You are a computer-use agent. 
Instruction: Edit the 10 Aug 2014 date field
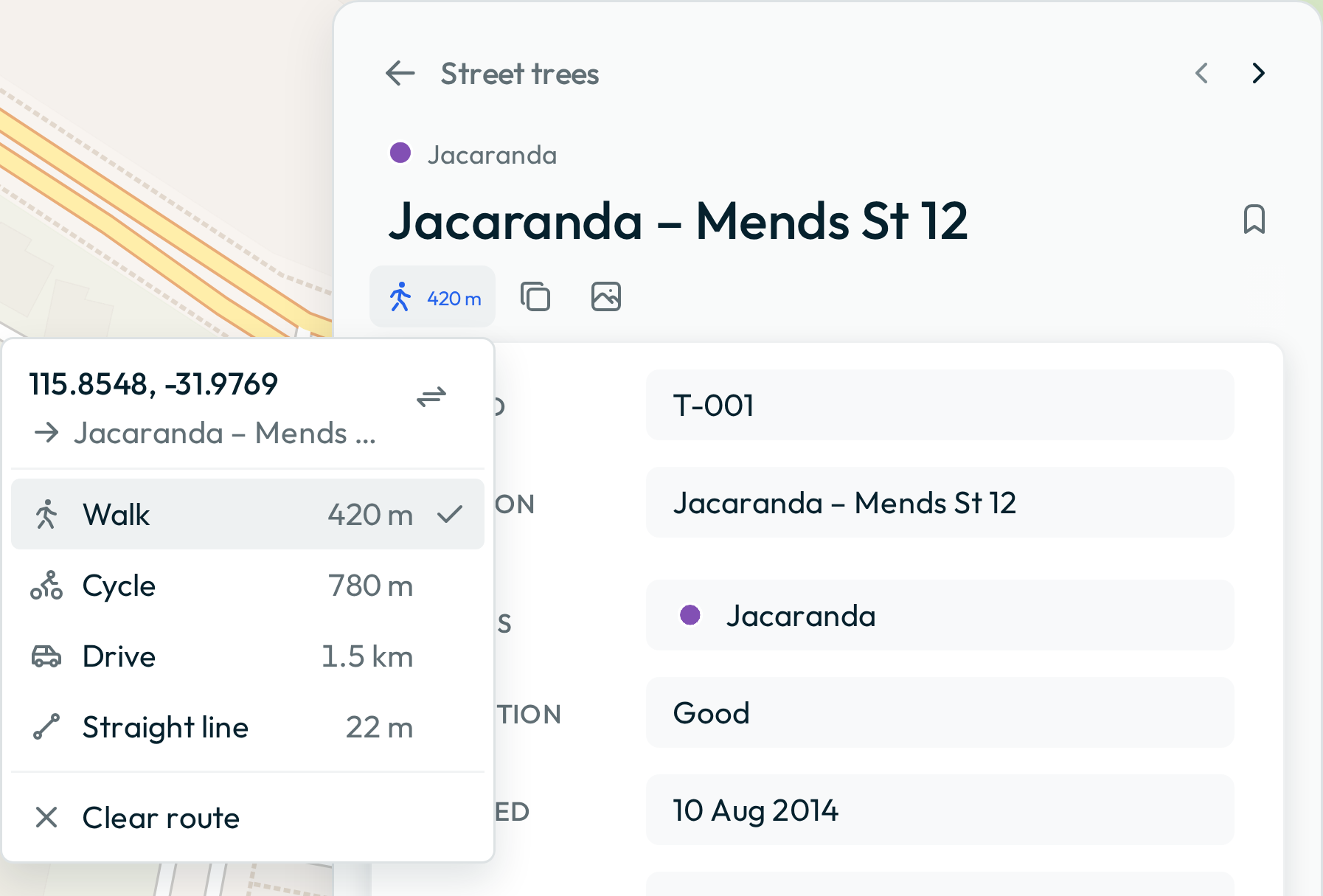pyautogui.click(x=940, y=810)
